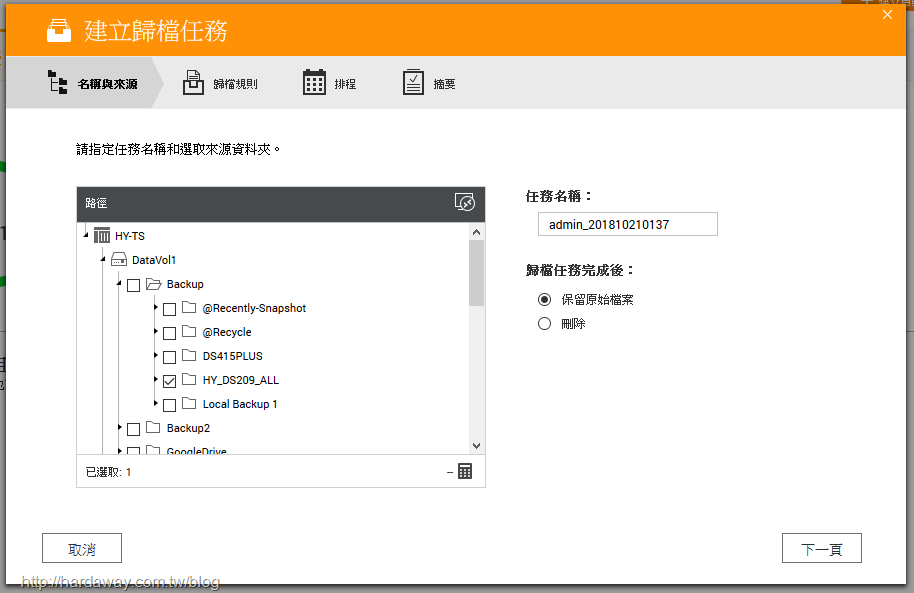Expand the HY_DS209_ALL folder

click(156, 379)
